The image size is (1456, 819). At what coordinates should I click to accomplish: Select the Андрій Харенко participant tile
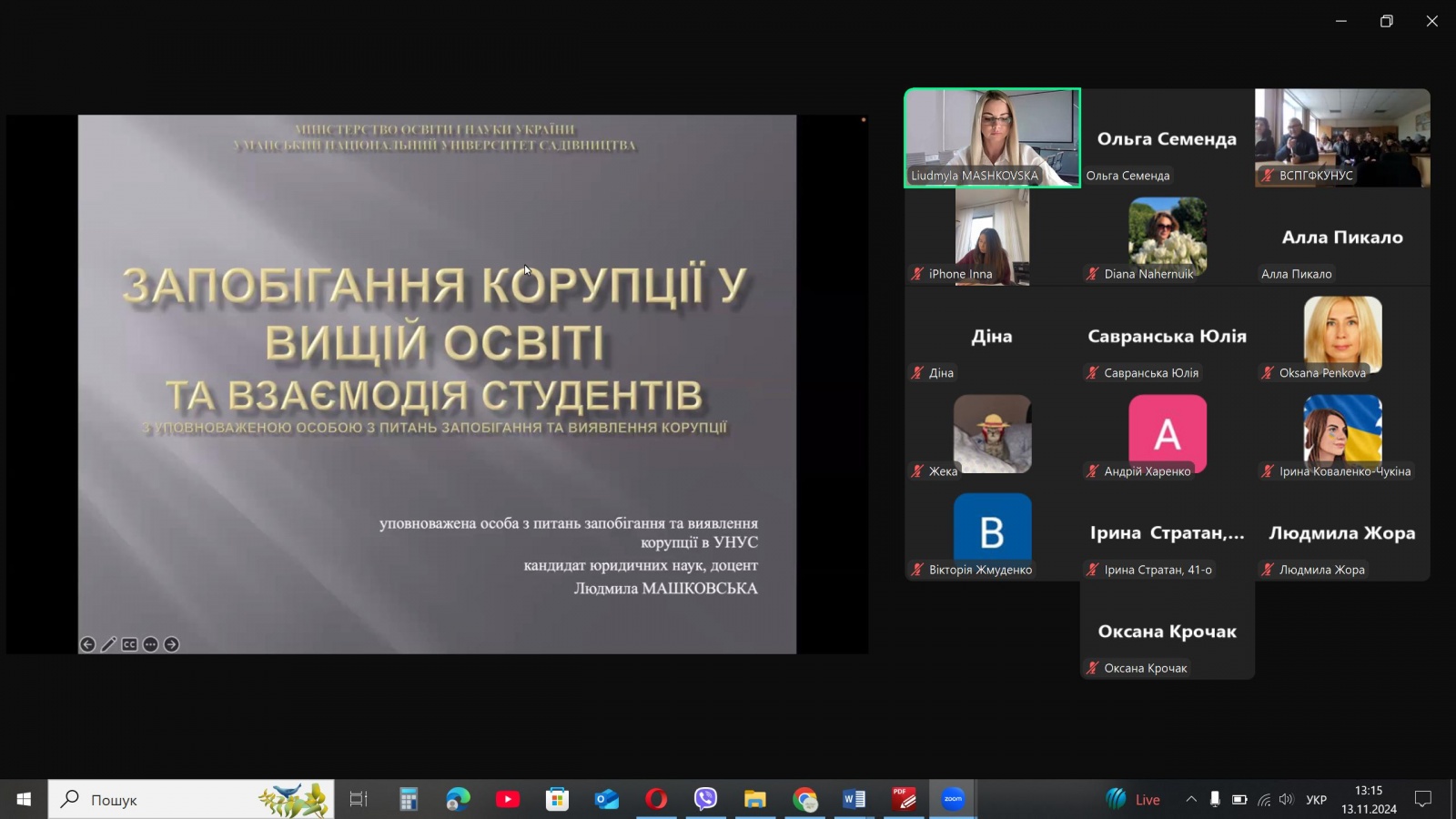[x=1168, y=434]
